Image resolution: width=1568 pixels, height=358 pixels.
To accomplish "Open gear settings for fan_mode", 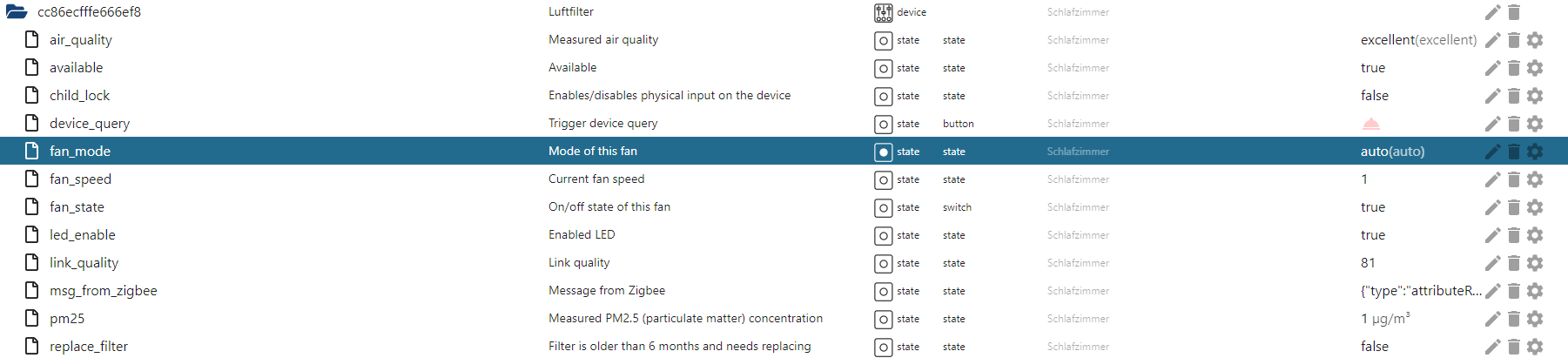I will [1535, 152].
